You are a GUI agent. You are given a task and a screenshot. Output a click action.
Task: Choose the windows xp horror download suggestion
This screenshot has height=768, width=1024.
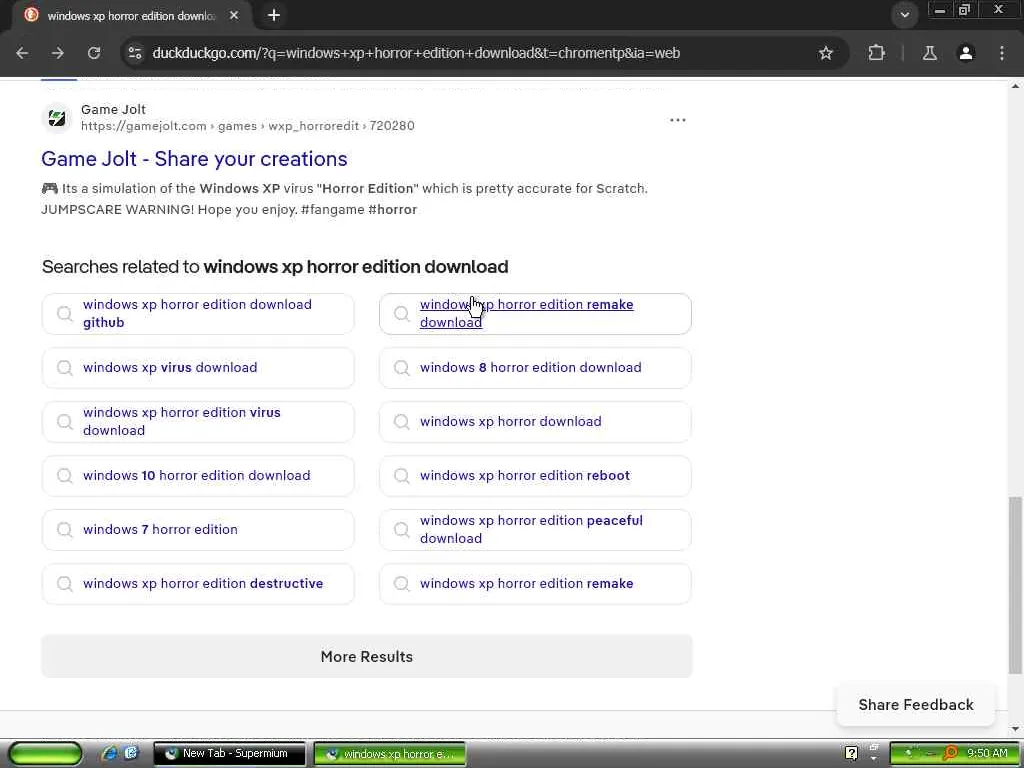coord(535,422)
